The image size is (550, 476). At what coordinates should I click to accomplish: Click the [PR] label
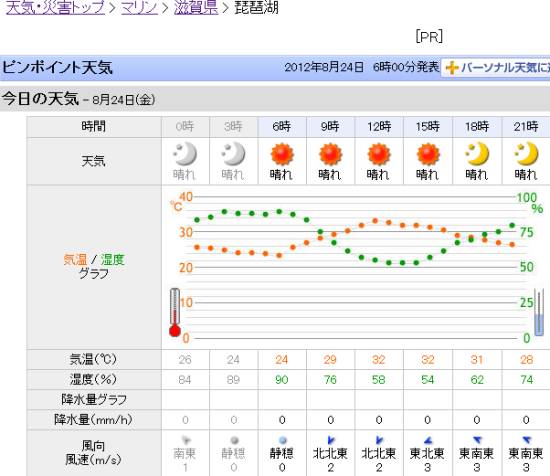point(429,36)
